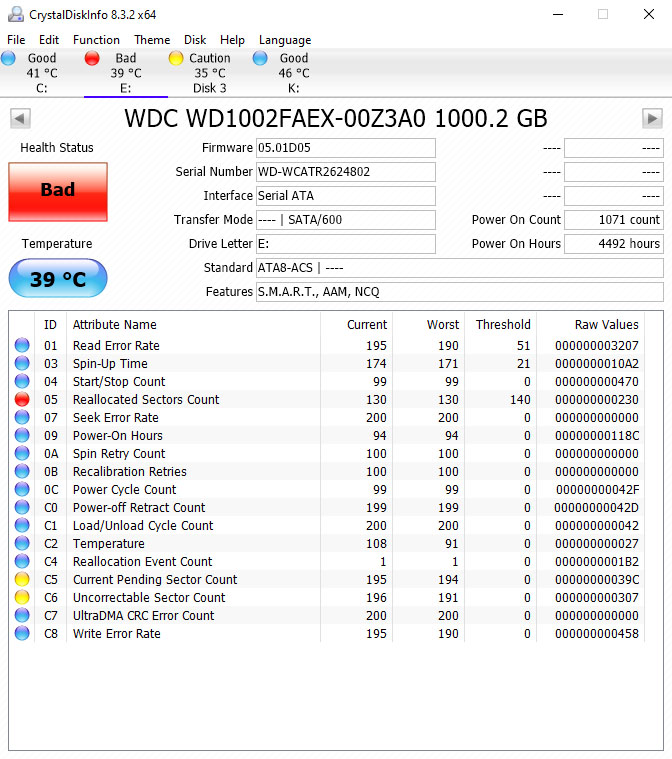Select the Good C: disk tab
672x759 pixels.
[42, 73]
